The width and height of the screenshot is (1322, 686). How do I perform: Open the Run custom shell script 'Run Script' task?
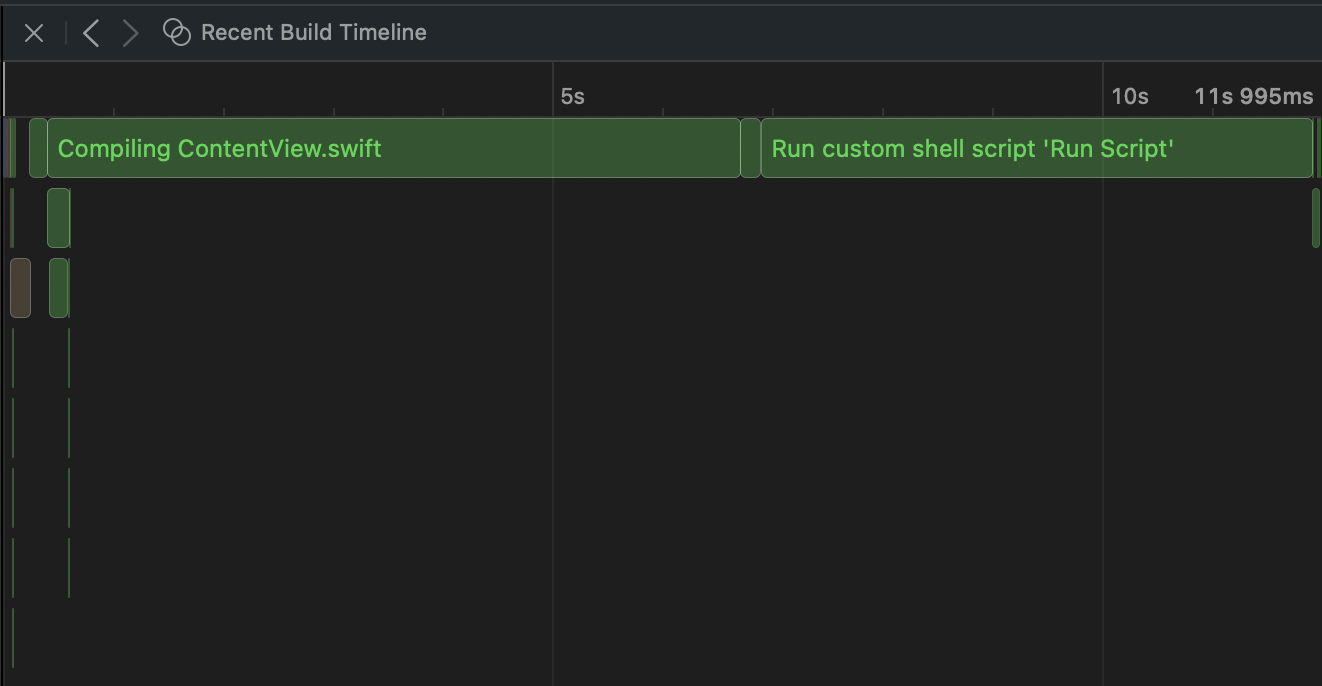(1036, 148)
